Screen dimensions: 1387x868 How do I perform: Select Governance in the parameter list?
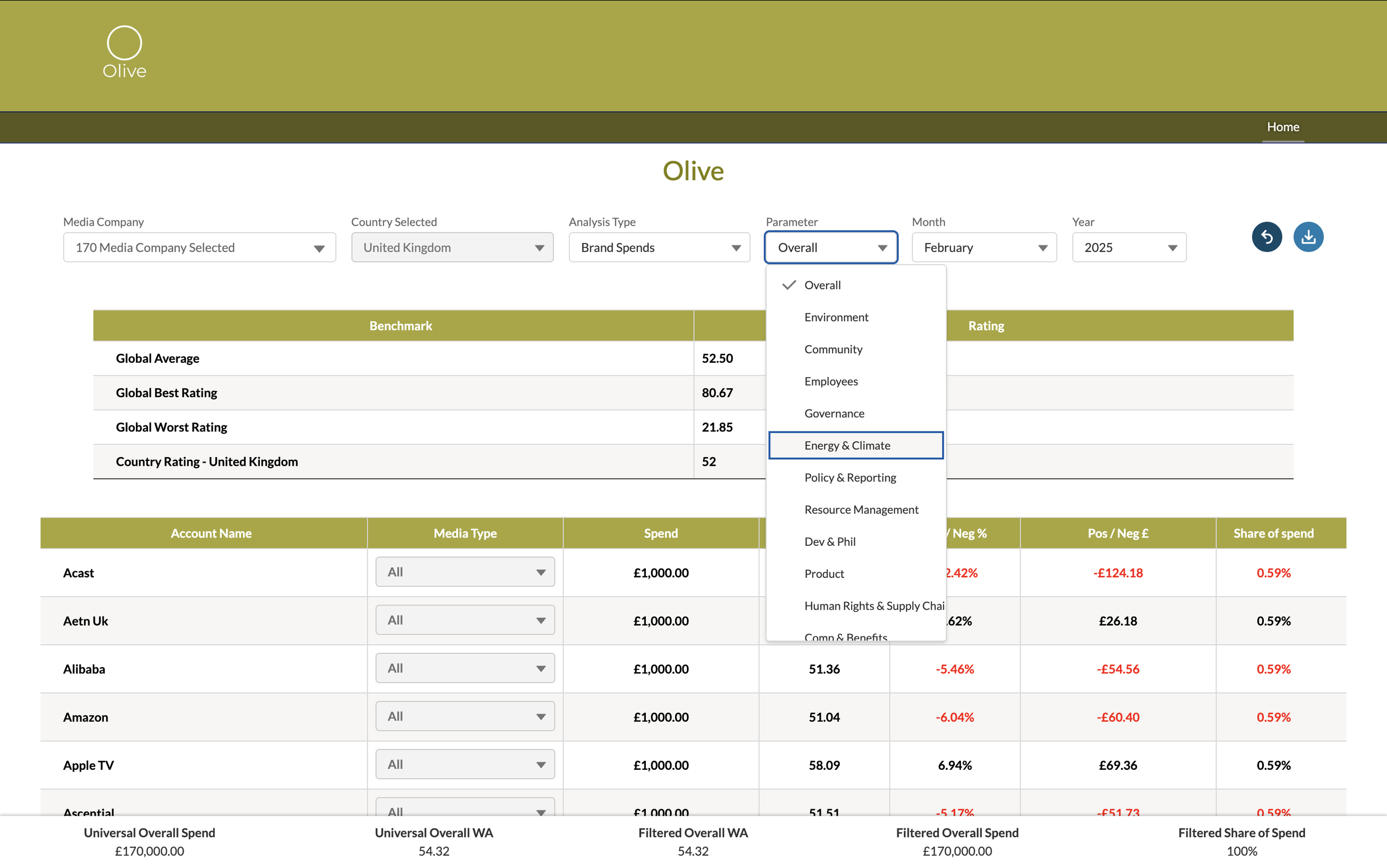833,413
